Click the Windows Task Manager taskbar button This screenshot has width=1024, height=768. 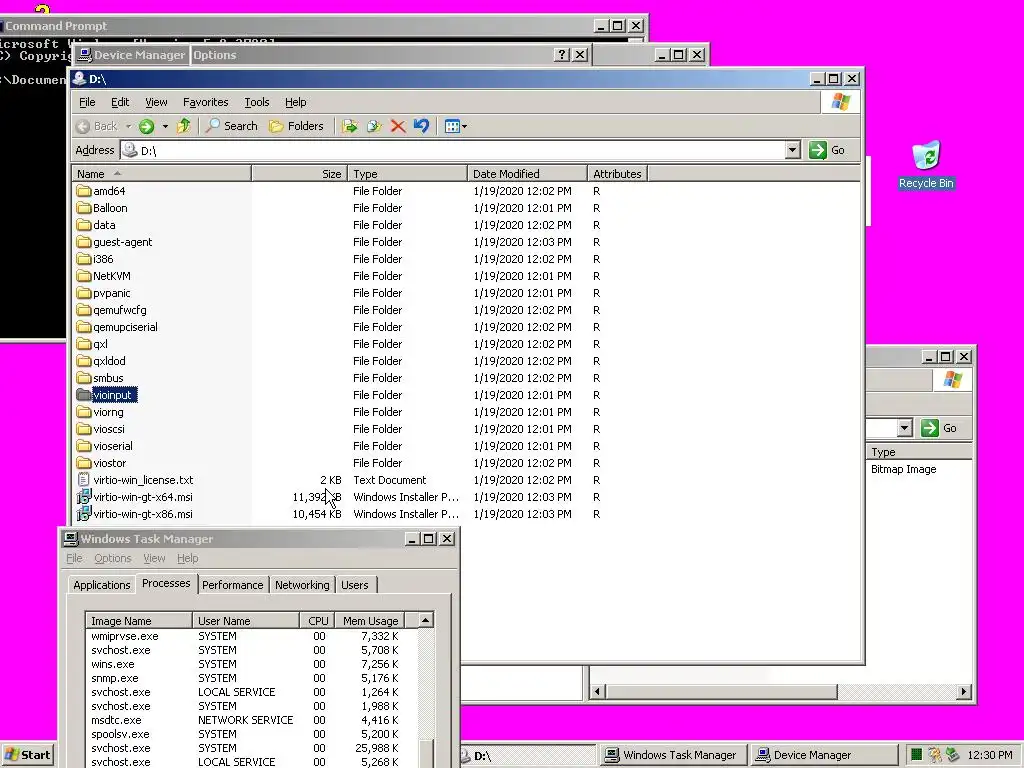tap(673, 755)
